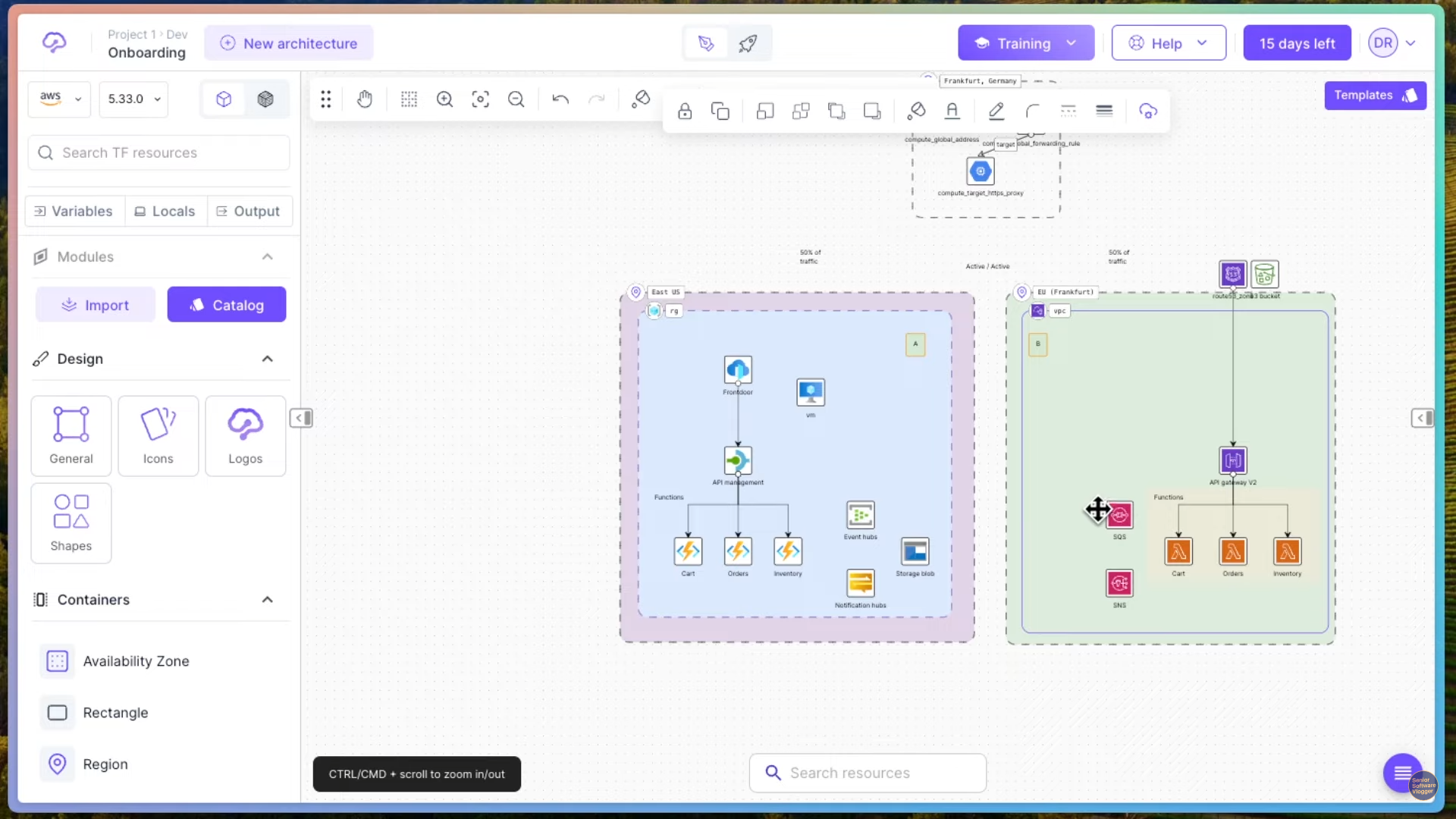The image size is (1456, 819).
Task: Click the zoom out magnifier icon
Action: tap(516, 99)
